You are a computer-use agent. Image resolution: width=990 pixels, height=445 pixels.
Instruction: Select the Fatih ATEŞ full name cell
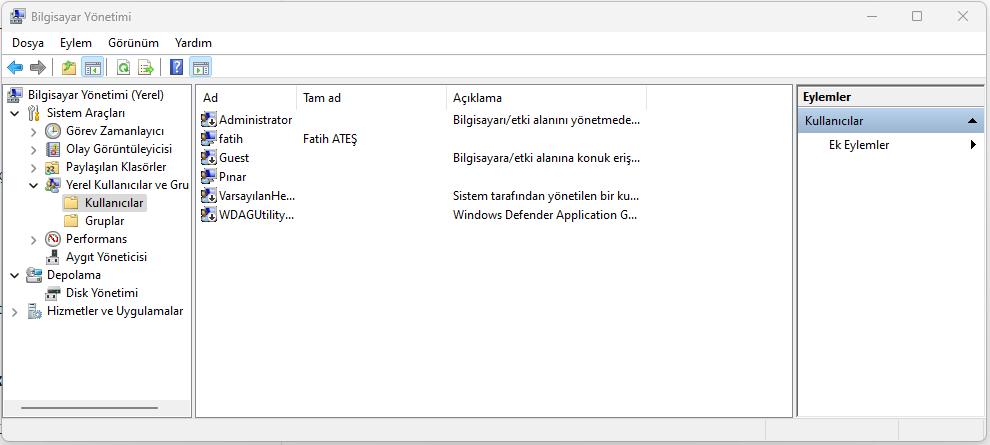pos(330,138)
